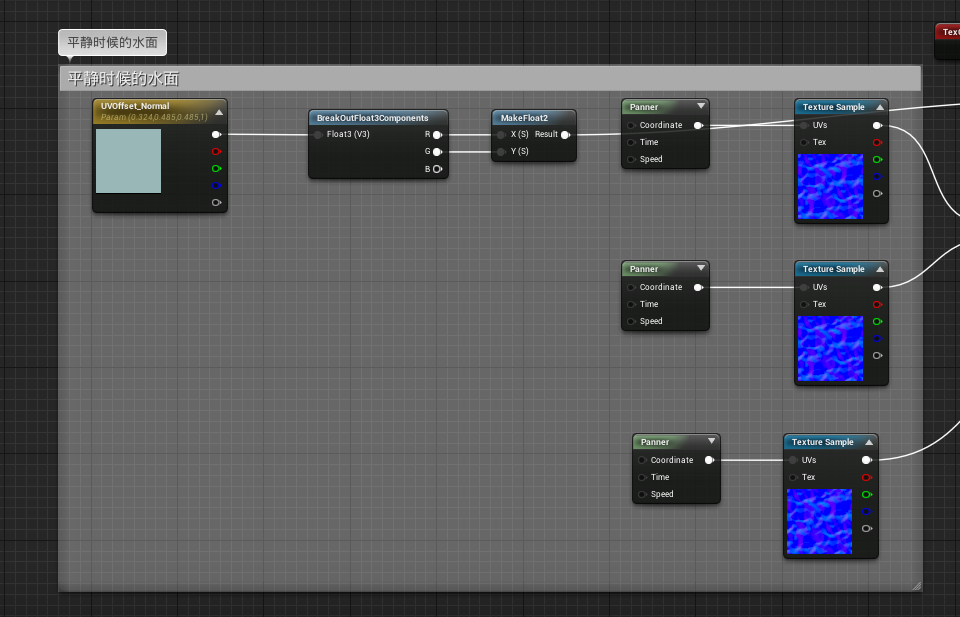Expand the top Panner node's dropdown arrow
The height and width of the screenshot is (617, 960).
[700, 106]
